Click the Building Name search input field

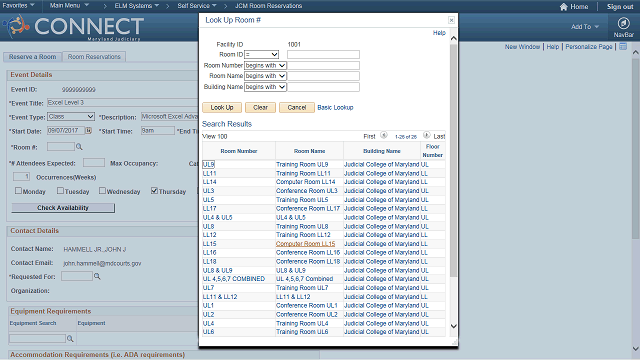click(x=323, y=87)
